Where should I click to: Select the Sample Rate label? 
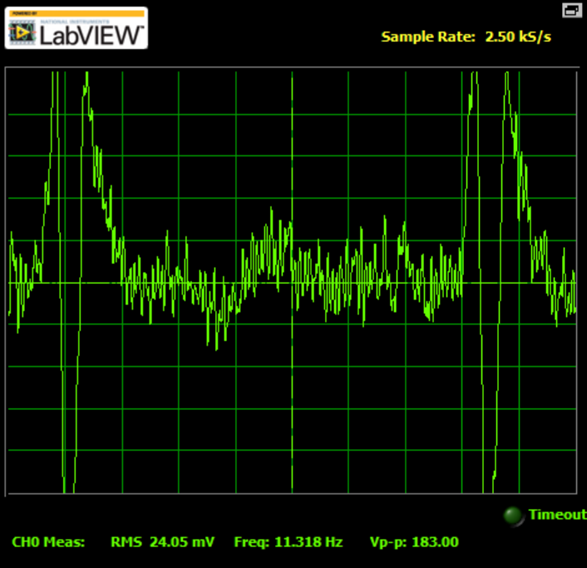(428, 37)
